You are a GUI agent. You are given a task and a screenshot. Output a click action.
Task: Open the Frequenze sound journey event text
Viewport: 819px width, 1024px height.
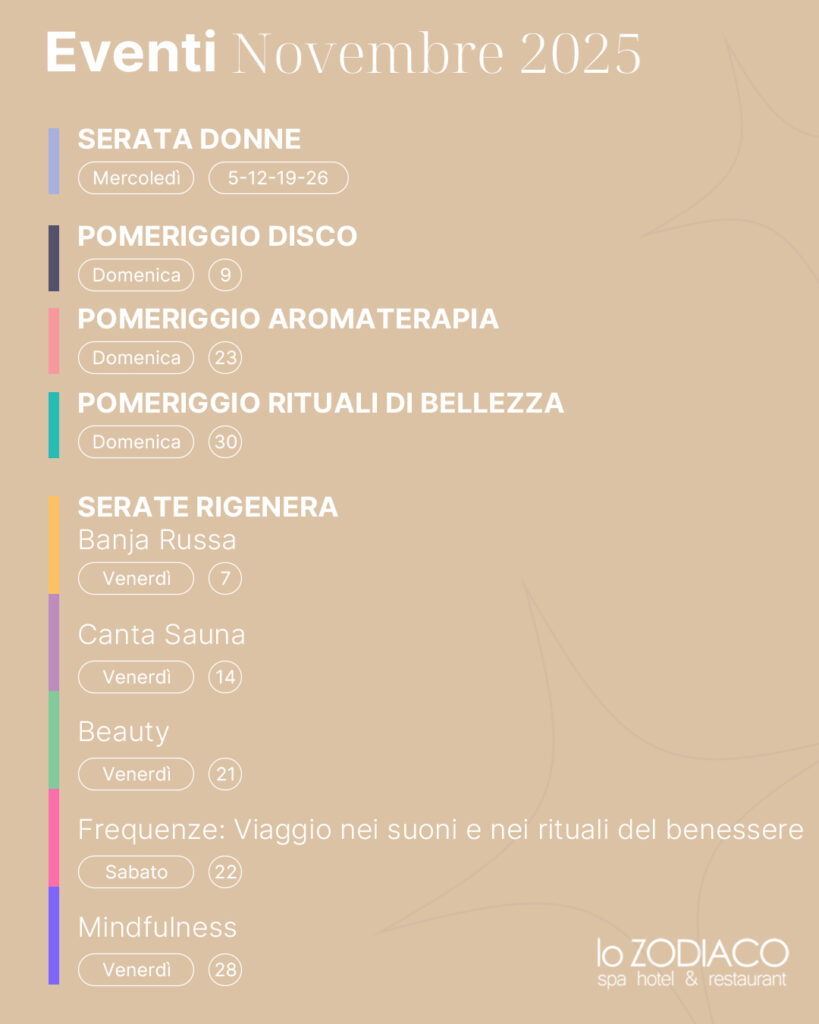(x=440, y=830)
